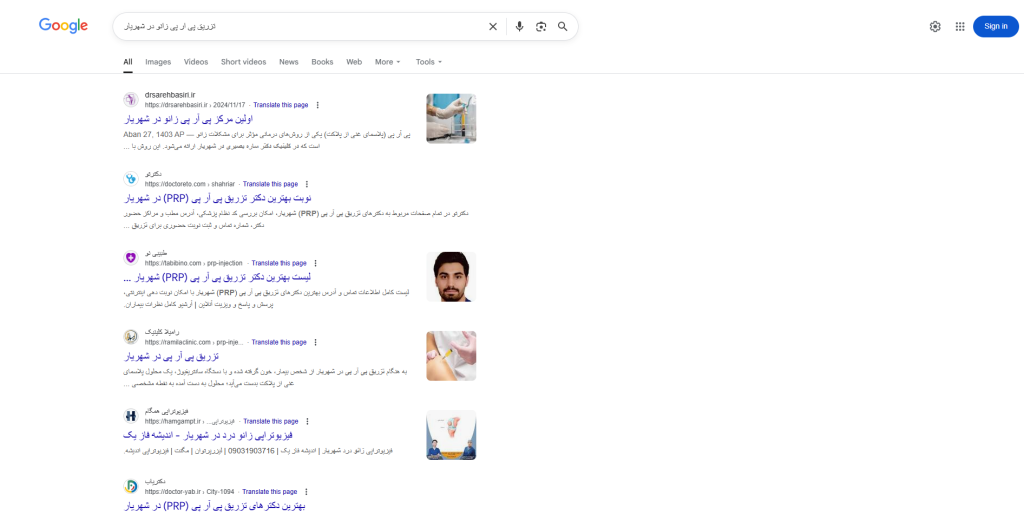This screenshot has width=1024, height=514.
Task: Open three-dot menu for tabibino.com result
Action: [x=315, y=263]
